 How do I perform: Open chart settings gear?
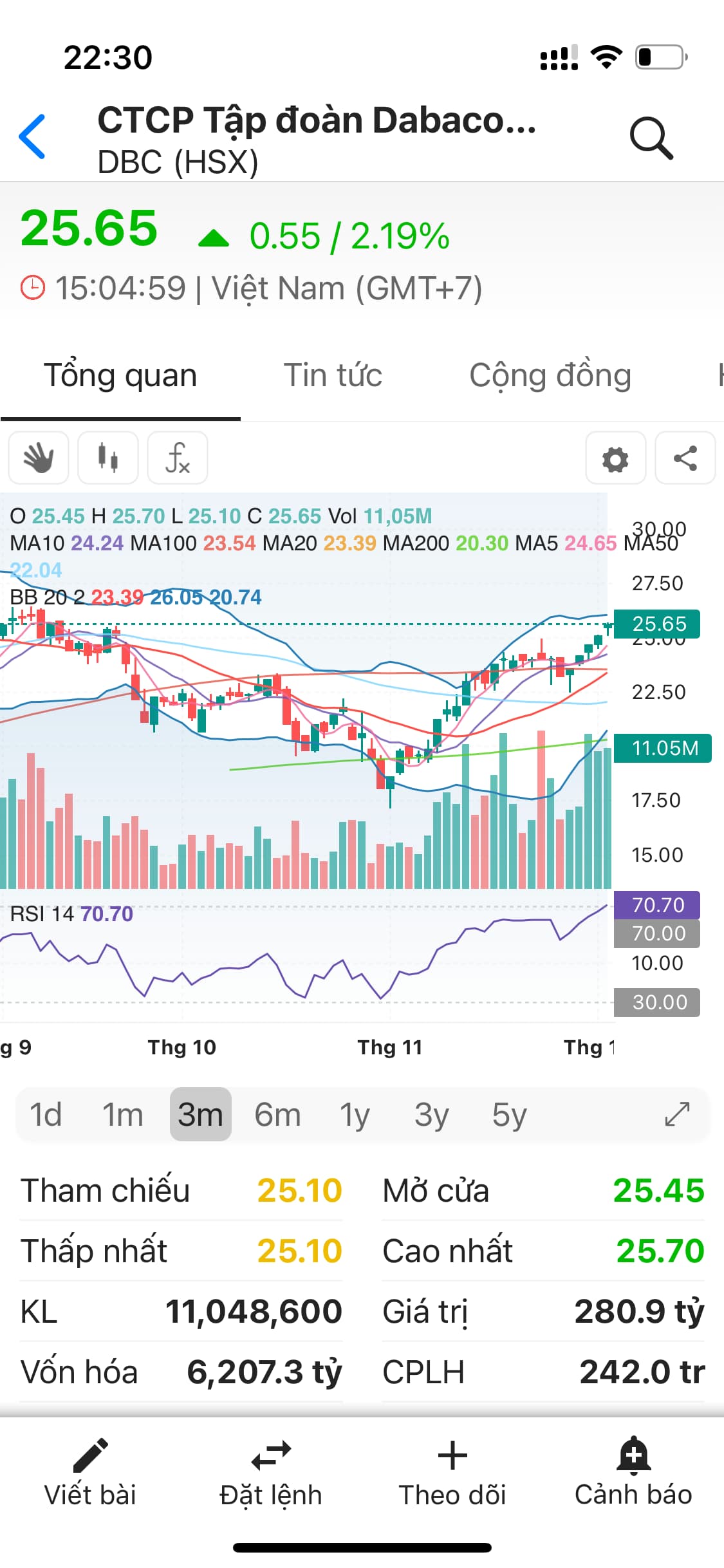[615, 459]
